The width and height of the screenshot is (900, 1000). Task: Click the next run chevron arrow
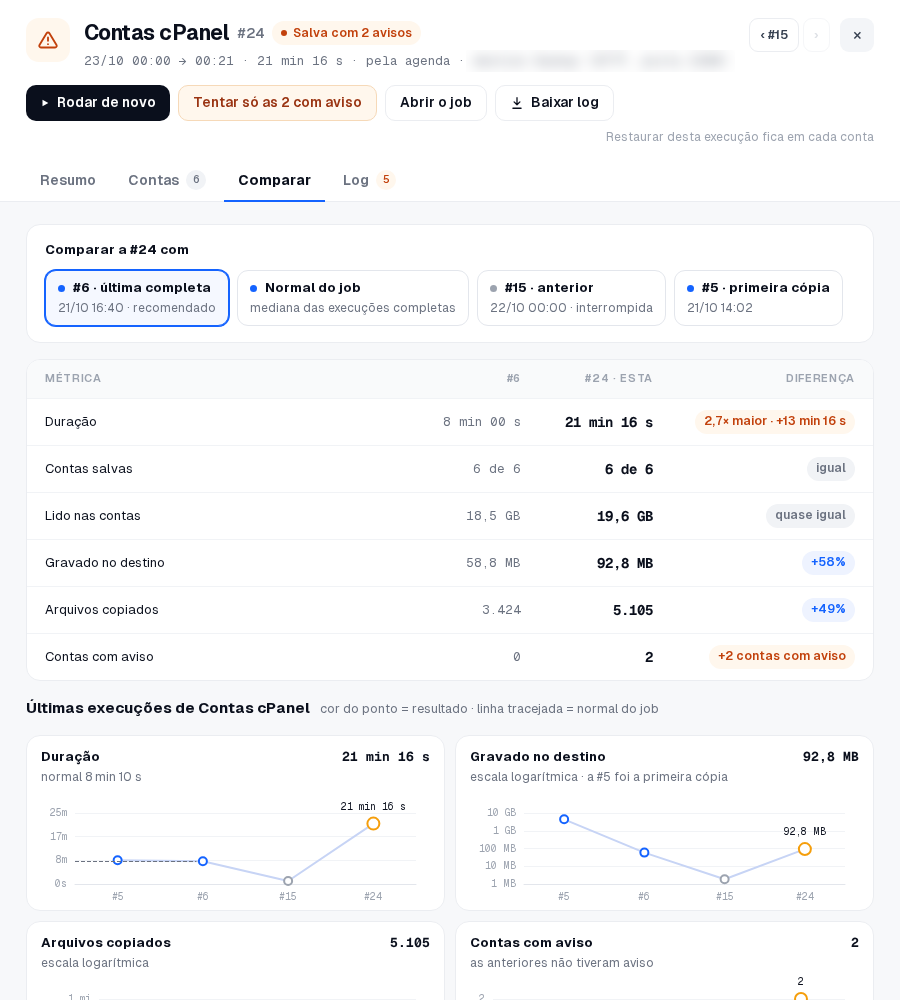click(816, 35)
